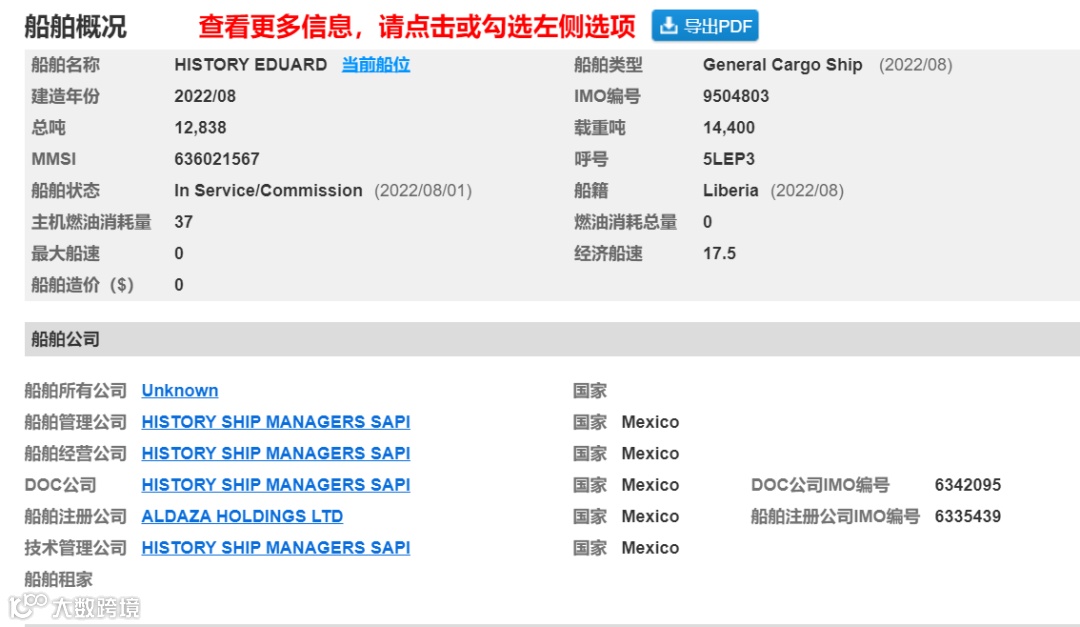Viewport: 1080px width, 627px height.
Task: Open 船舶管理公司 HISTORY SHIP MANAGERS SAPI link
Action: click(276, 422)
